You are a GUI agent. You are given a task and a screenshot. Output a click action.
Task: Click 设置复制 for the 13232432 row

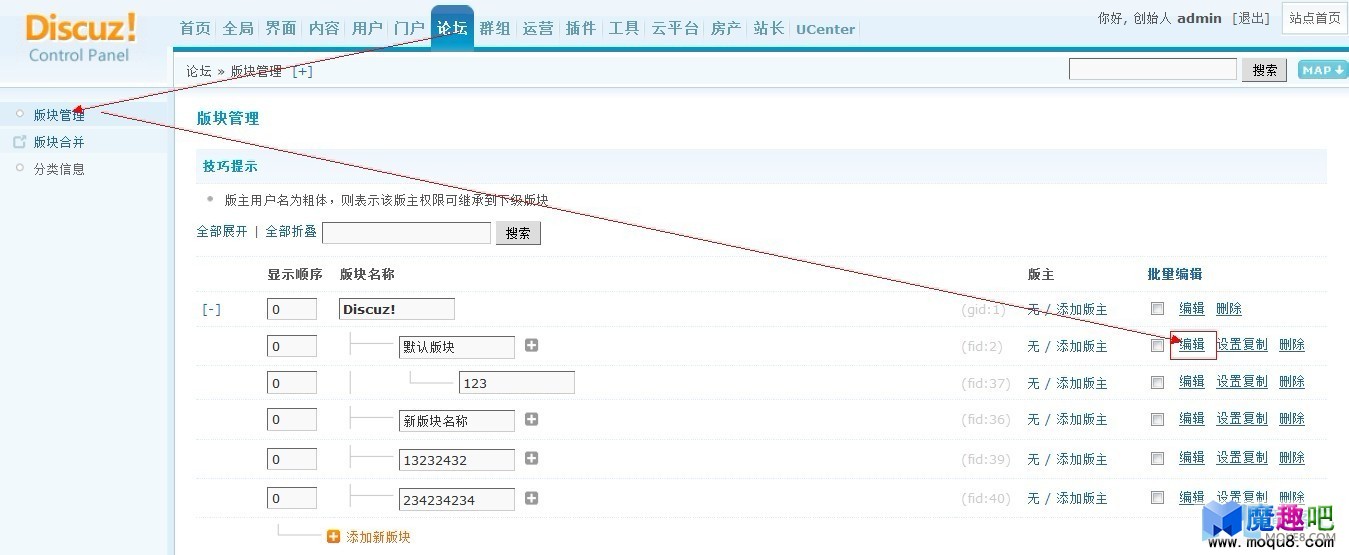pyautogui.click(x=1242, y=457)
